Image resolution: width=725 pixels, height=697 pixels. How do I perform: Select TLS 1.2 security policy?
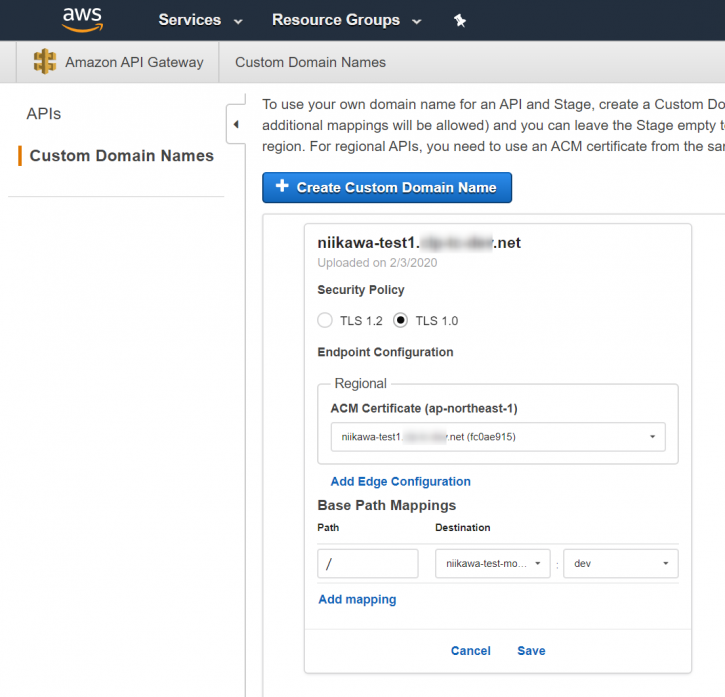(x=325, y=320)
